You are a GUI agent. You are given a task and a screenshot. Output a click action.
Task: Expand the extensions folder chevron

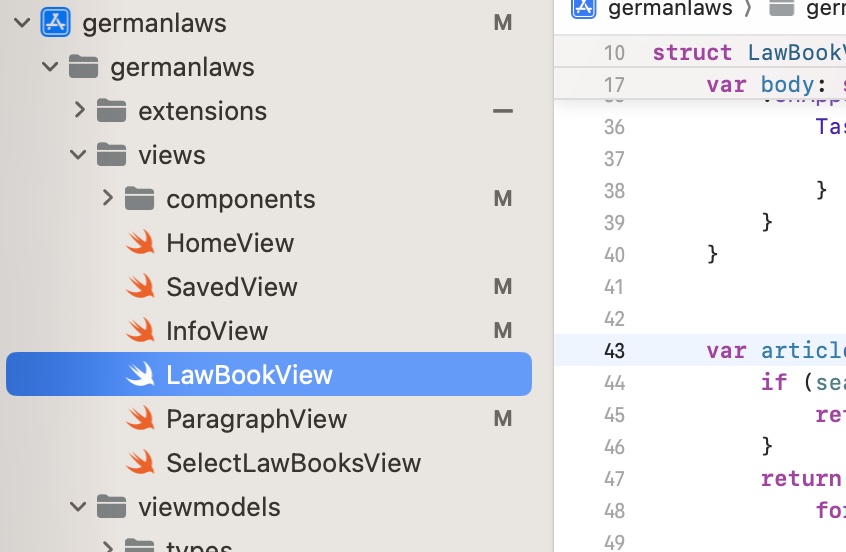[x=79, y=111]
